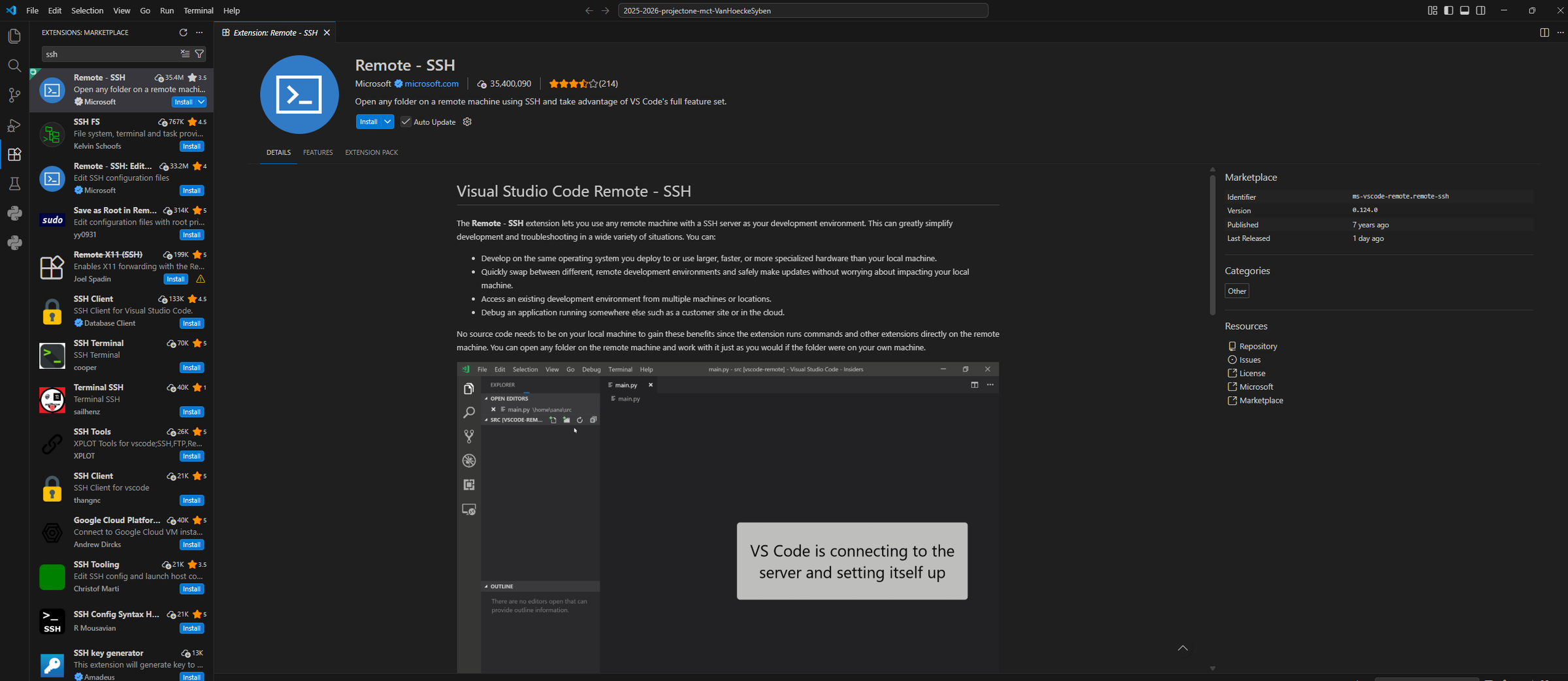The image size is (1568, 681).
Task: Install Remote - SSH: Editing Configuration Files
Action: 191,191
